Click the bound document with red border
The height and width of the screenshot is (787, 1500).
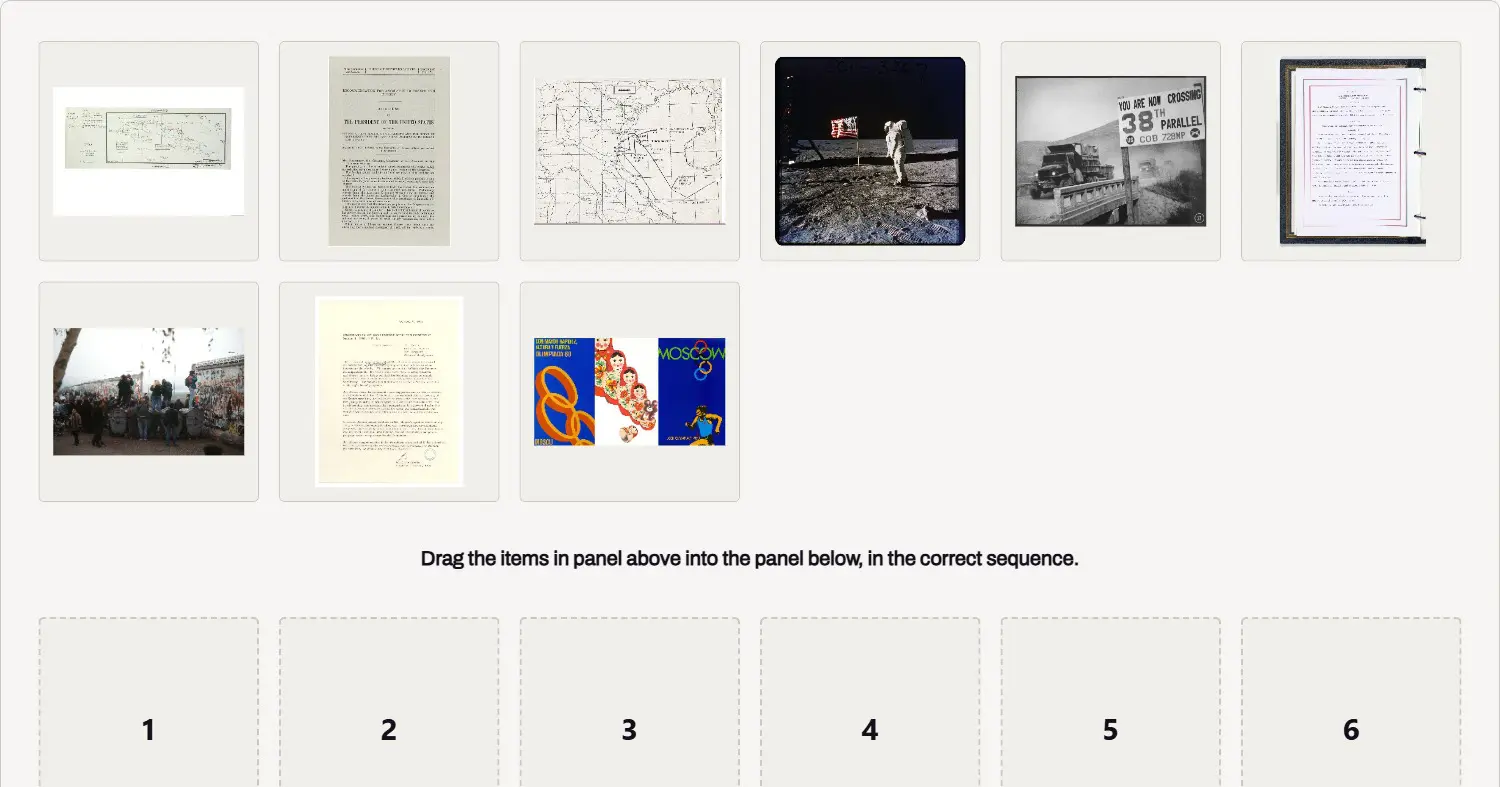tap(1352, 151)
